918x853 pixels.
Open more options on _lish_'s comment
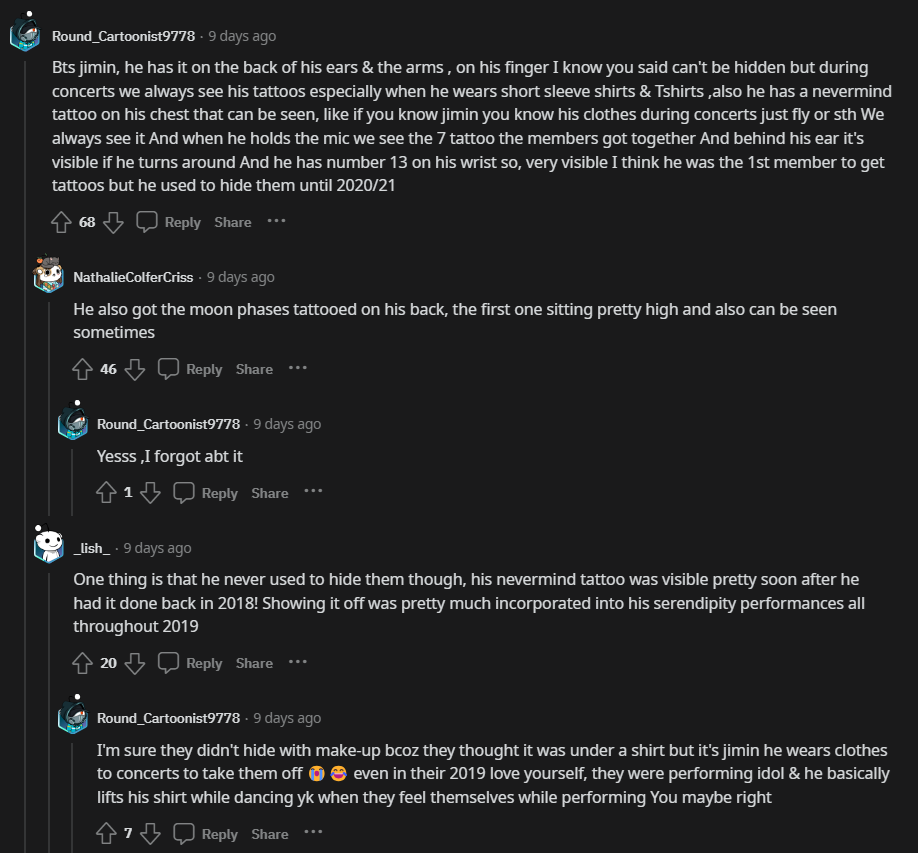(x=298, y=662)
